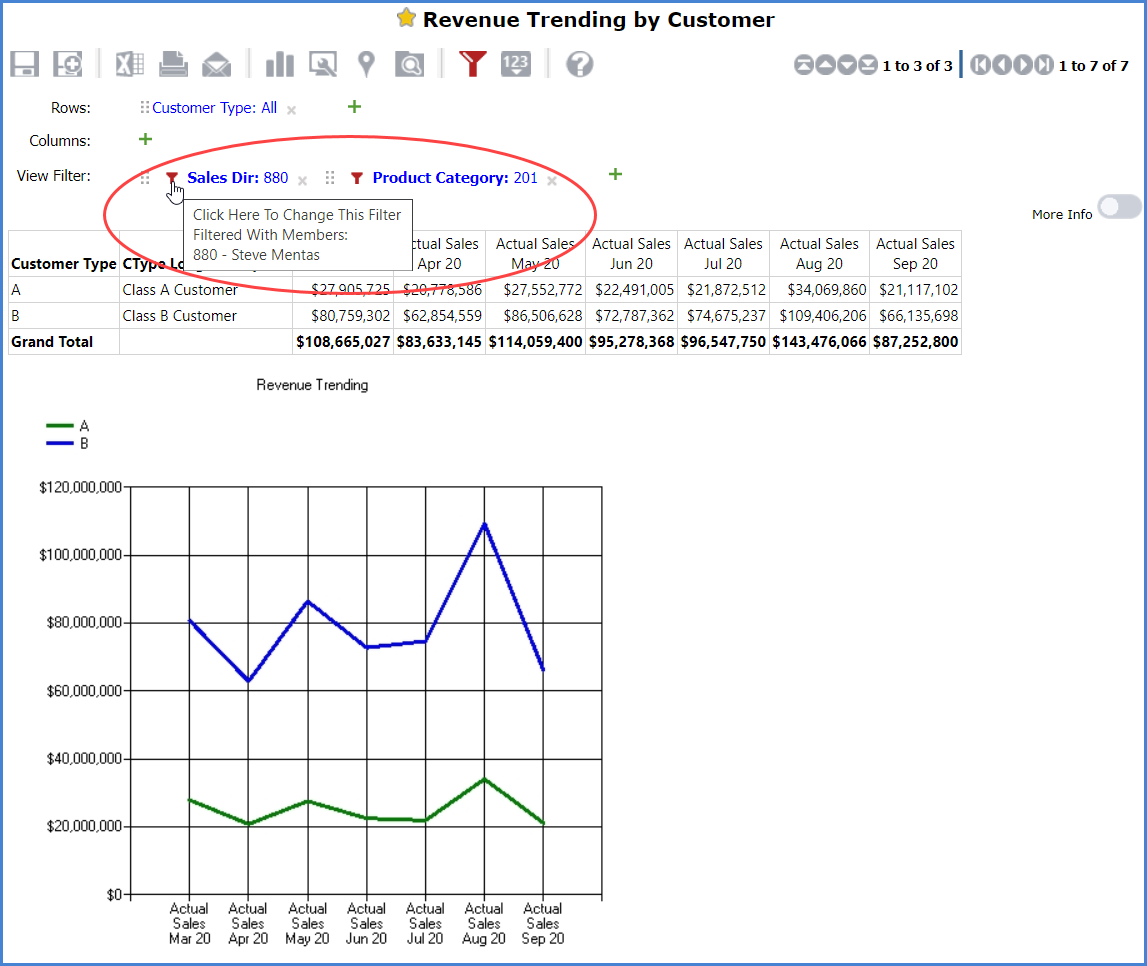The image size is (1147, 966).
Task: Open Customer Type: All row selector
Action: click(x=214, y=107)
